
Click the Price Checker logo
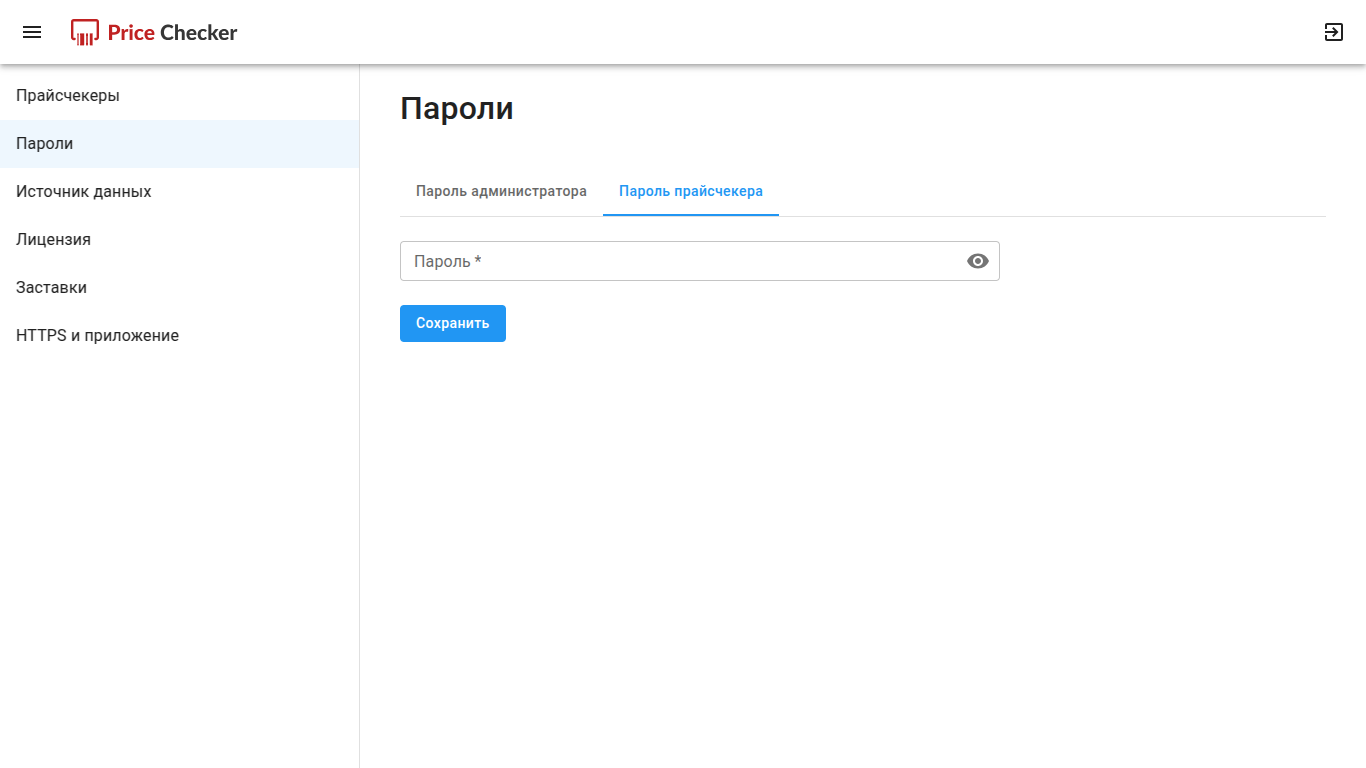click(154, 32)
